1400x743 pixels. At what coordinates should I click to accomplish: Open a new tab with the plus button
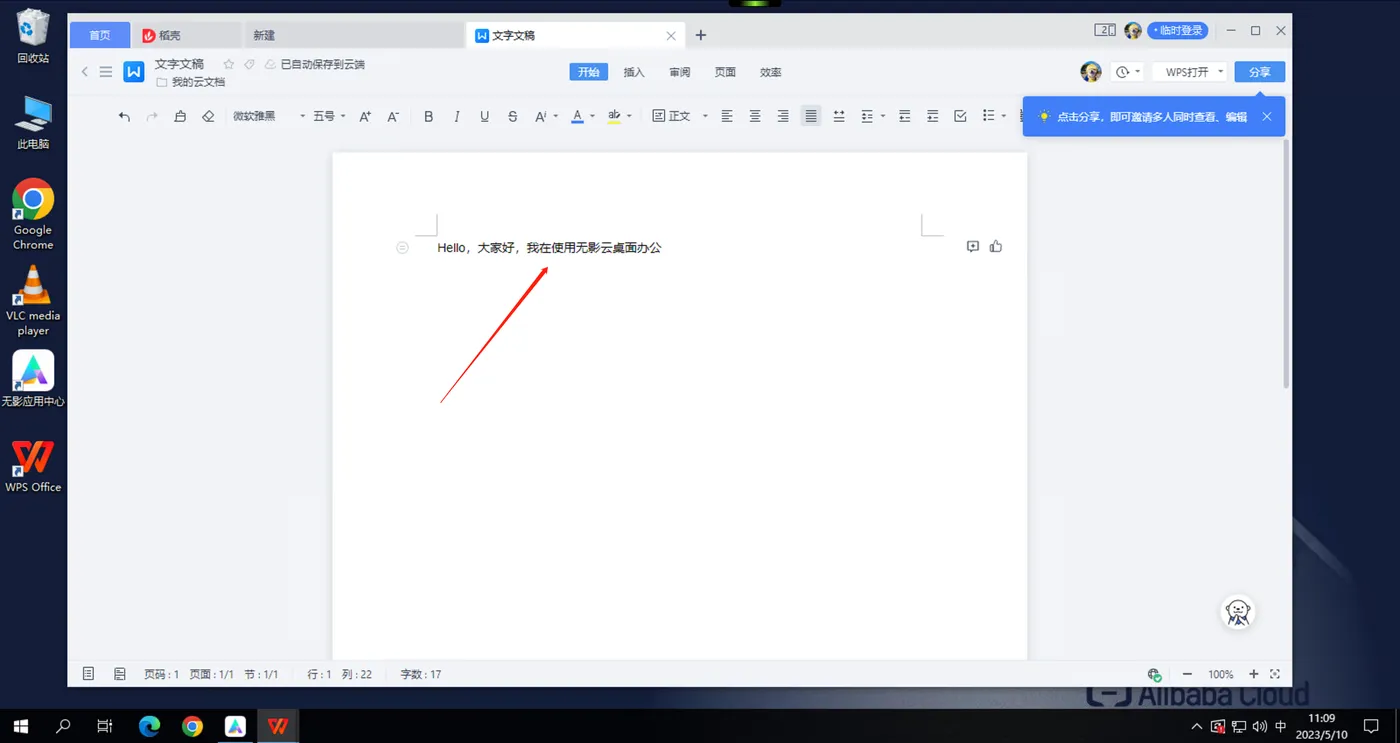701,35
